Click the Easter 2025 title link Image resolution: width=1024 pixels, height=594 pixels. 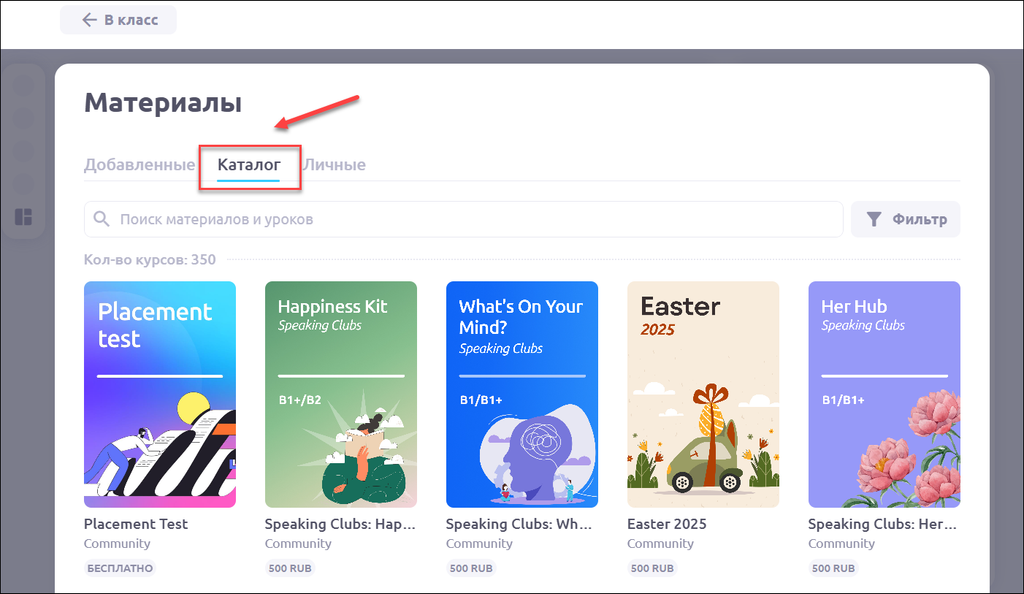pos(667,524)
